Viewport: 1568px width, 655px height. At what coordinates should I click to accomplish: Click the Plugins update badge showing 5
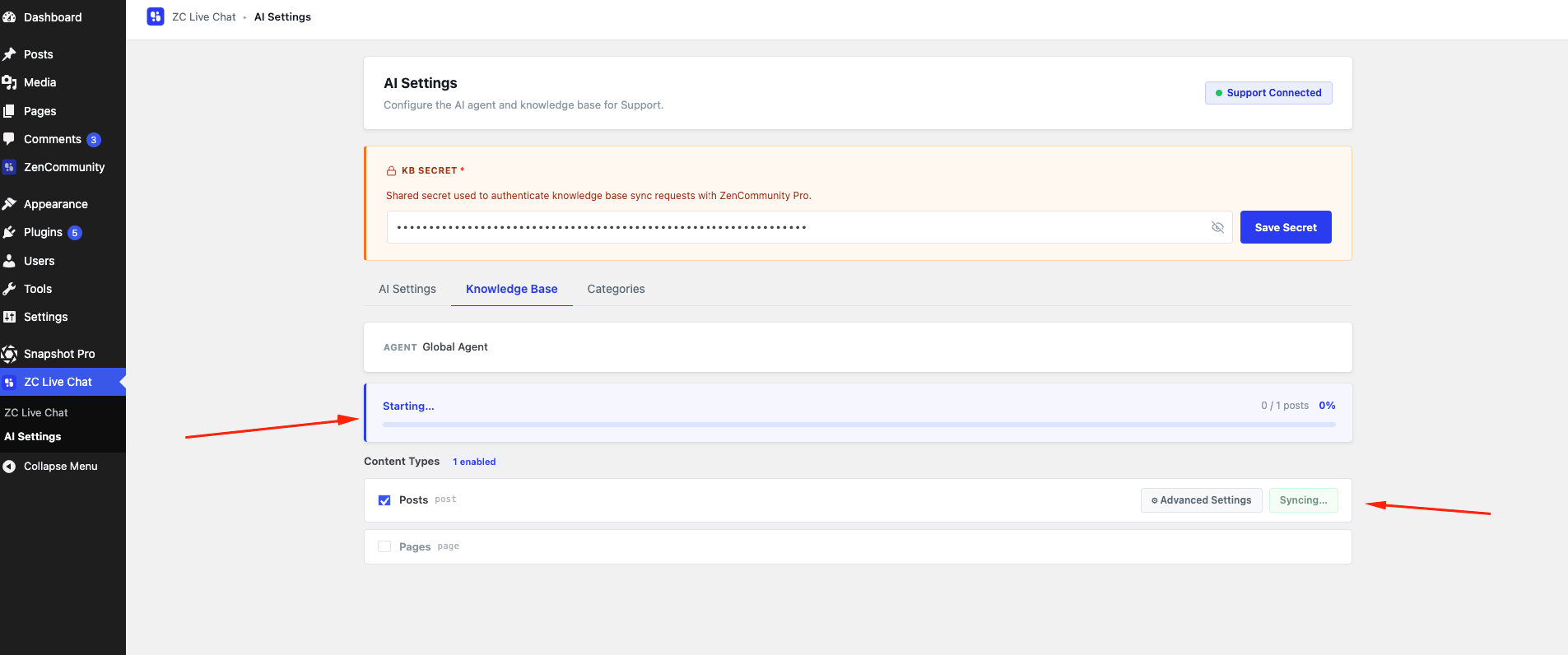coord(75,233)
